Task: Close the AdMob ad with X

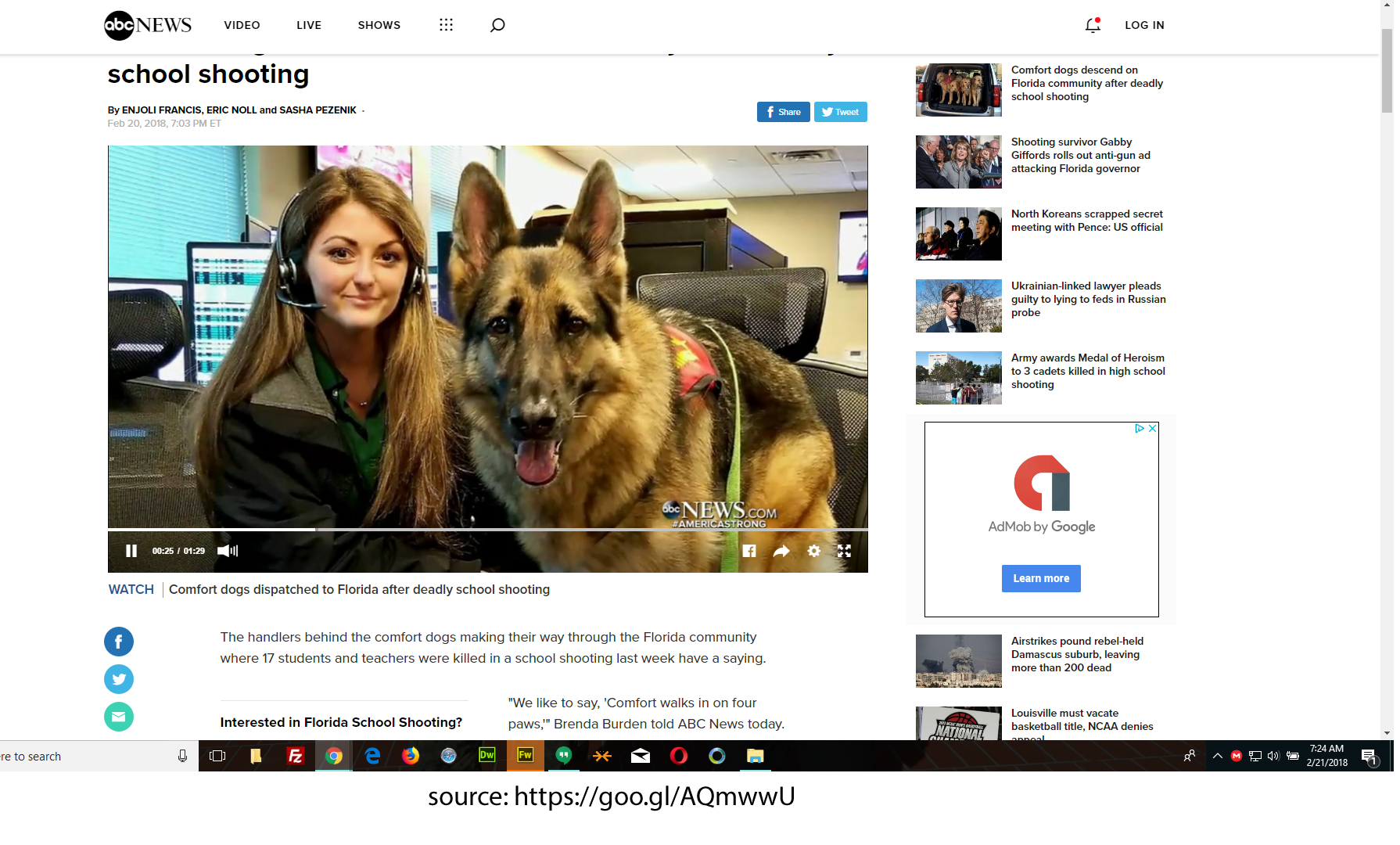Action: 1152,429
